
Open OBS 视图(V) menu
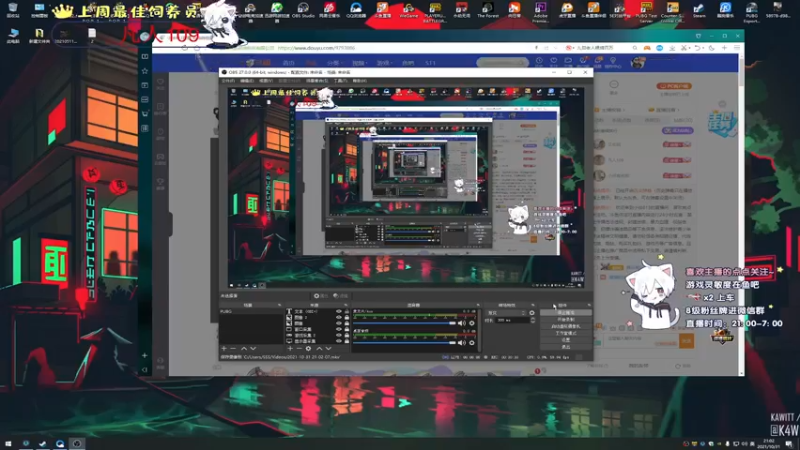266,81
